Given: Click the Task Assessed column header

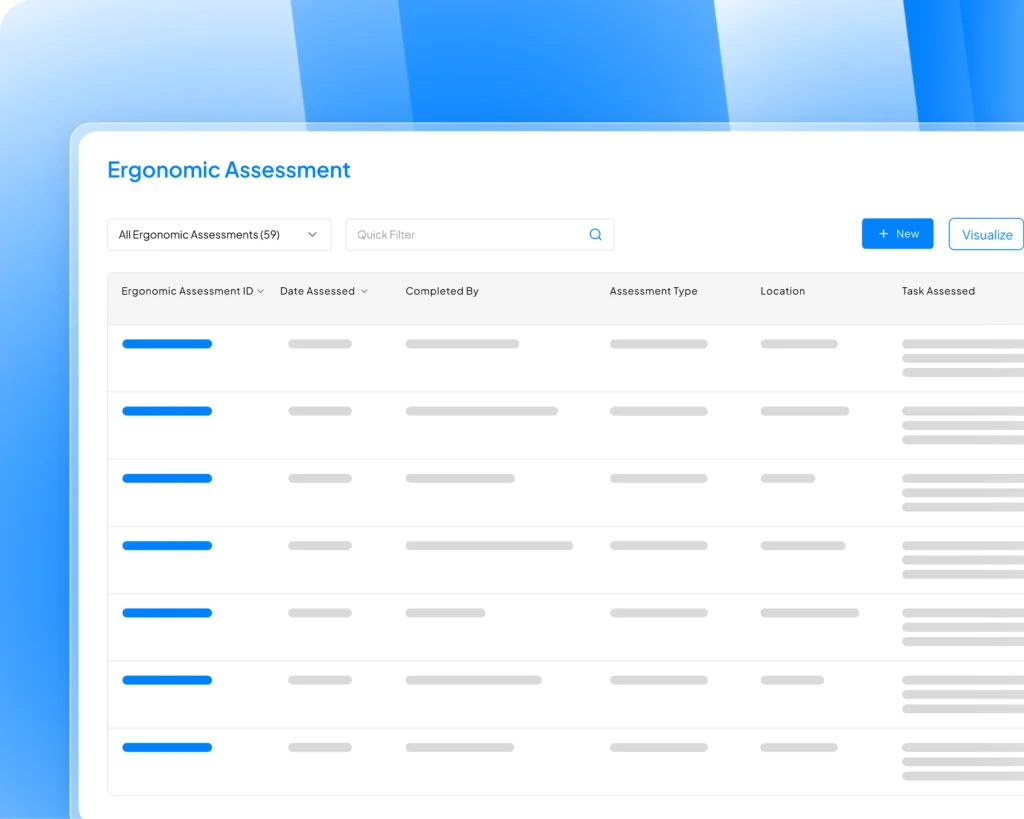Looking at the screenshot, I should click(938, 291).
